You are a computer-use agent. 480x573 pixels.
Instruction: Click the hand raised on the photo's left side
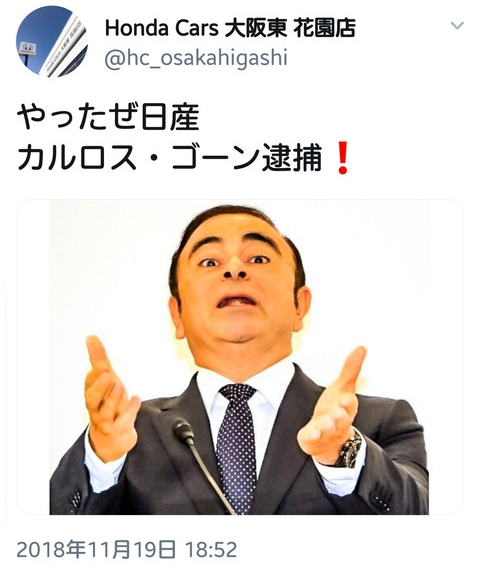[110, 396]
